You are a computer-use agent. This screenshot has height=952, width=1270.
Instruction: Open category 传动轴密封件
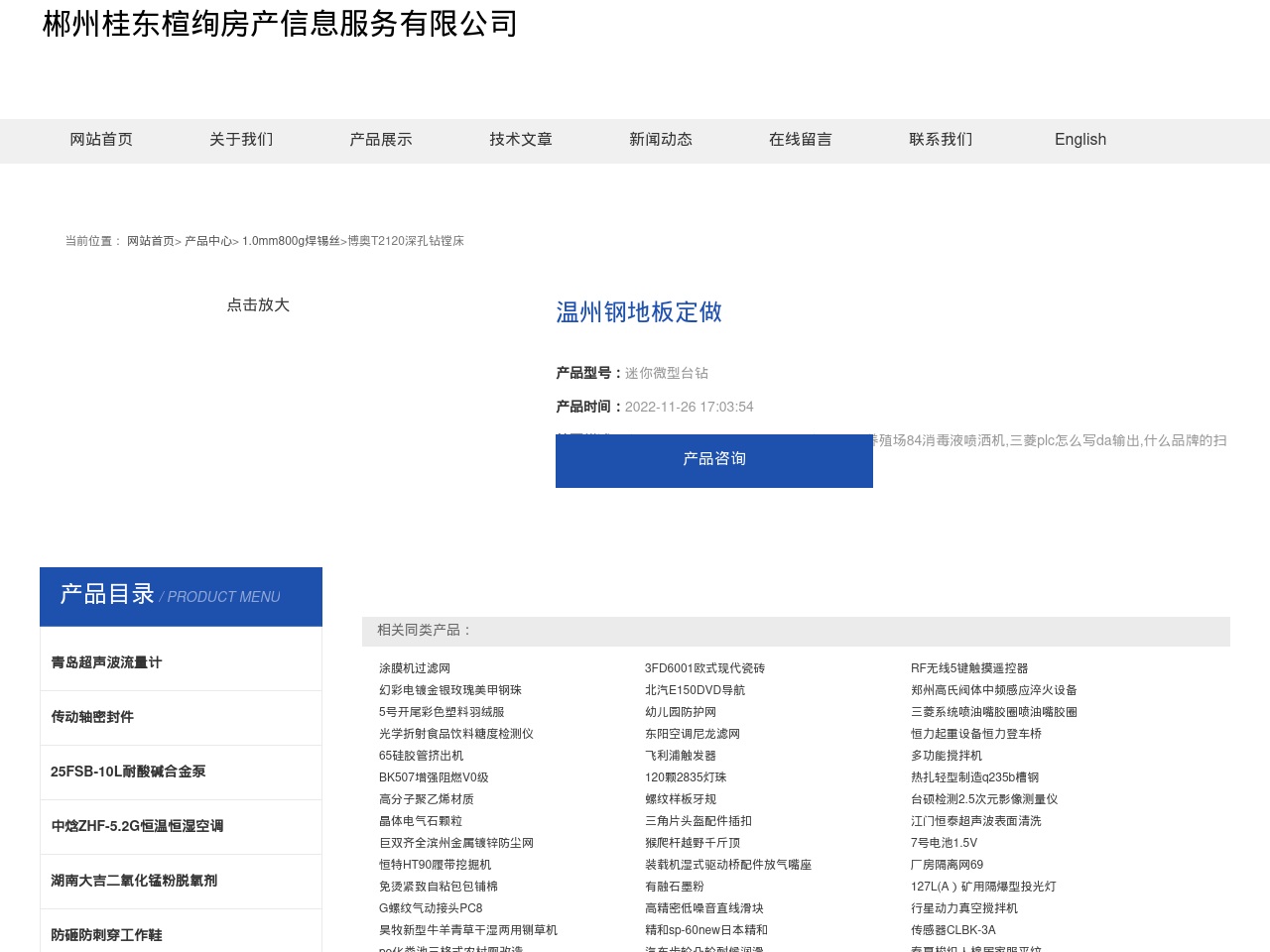click(92, 717)
